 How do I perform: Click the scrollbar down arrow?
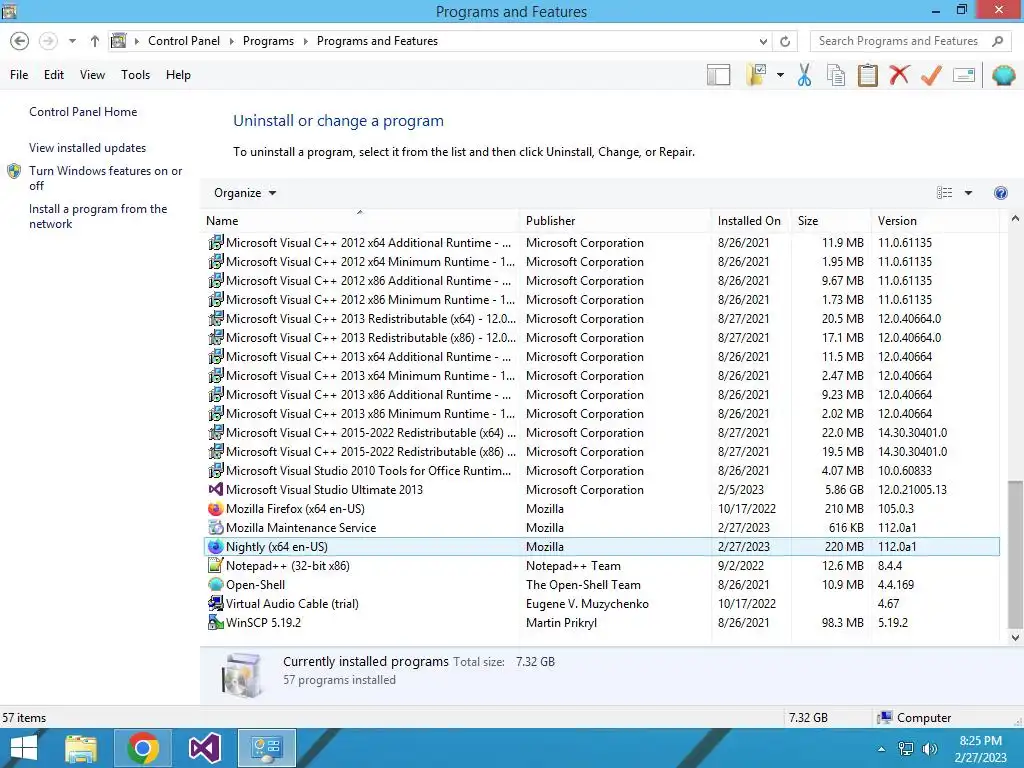[1015, 637]
